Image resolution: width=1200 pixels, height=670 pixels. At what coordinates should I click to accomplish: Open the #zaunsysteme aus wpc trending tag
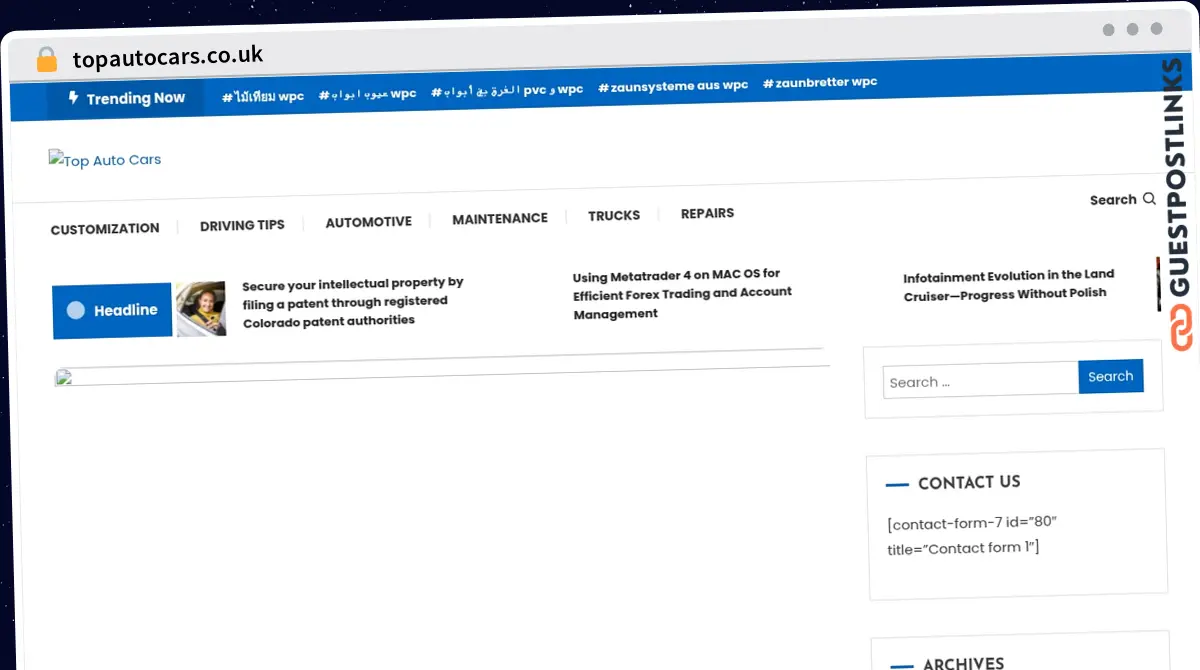[x=673, y=86]
